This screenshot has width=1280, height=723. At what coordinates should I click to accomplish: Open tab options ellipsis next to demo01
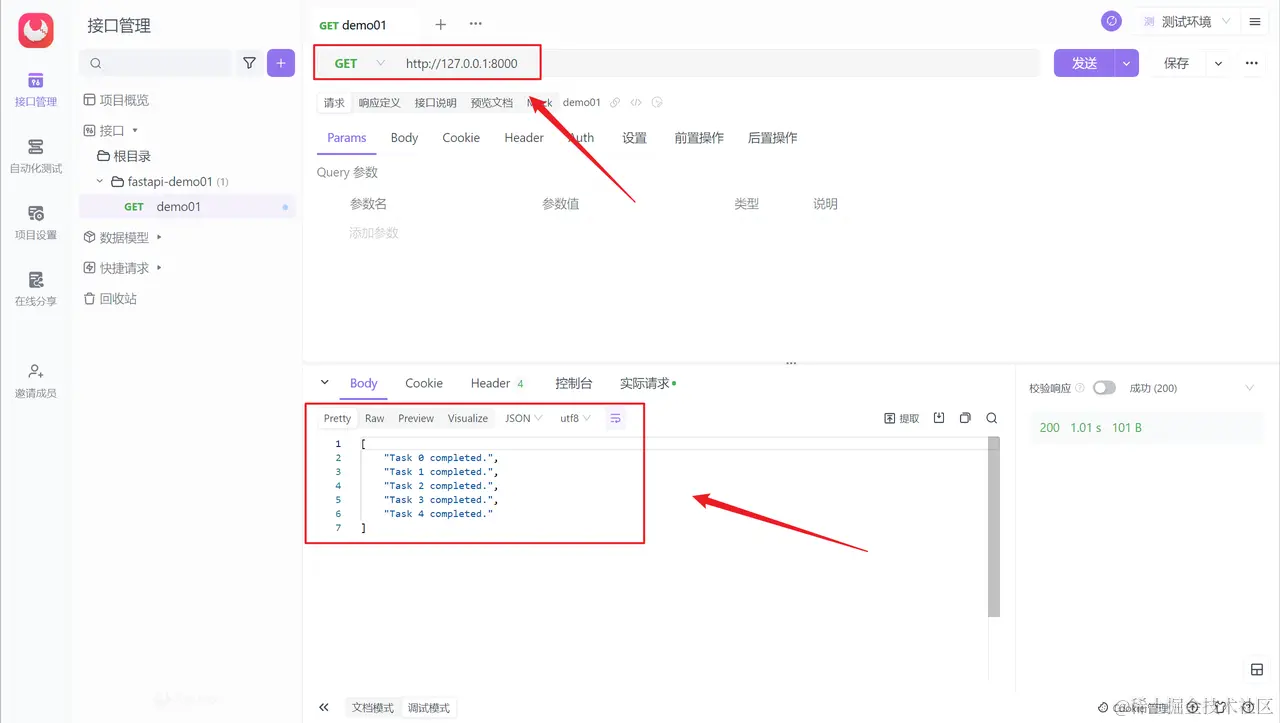(x=476, y=24)
